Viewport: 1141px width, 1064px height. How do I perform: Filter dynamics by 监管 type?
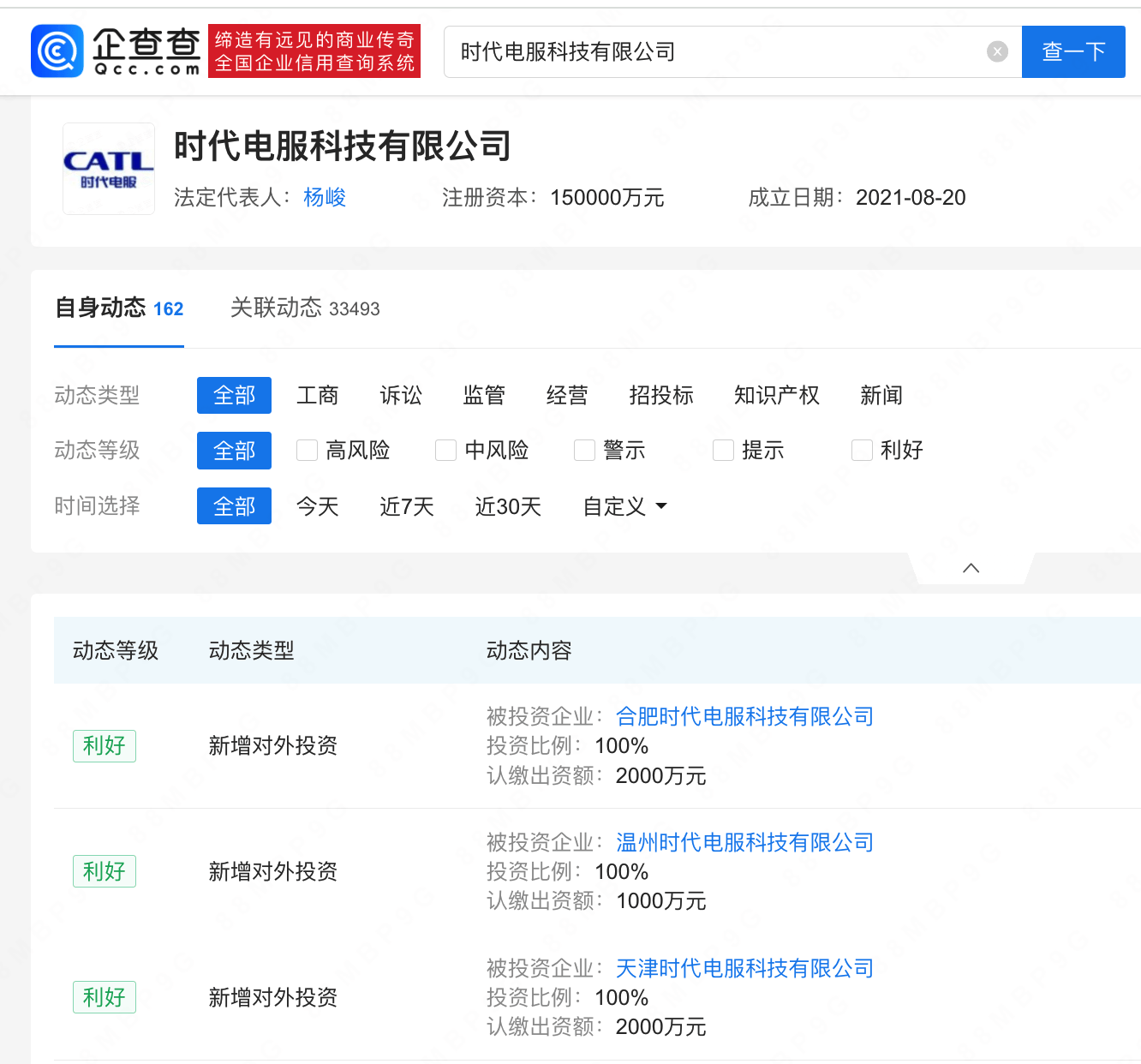[484, 396]
